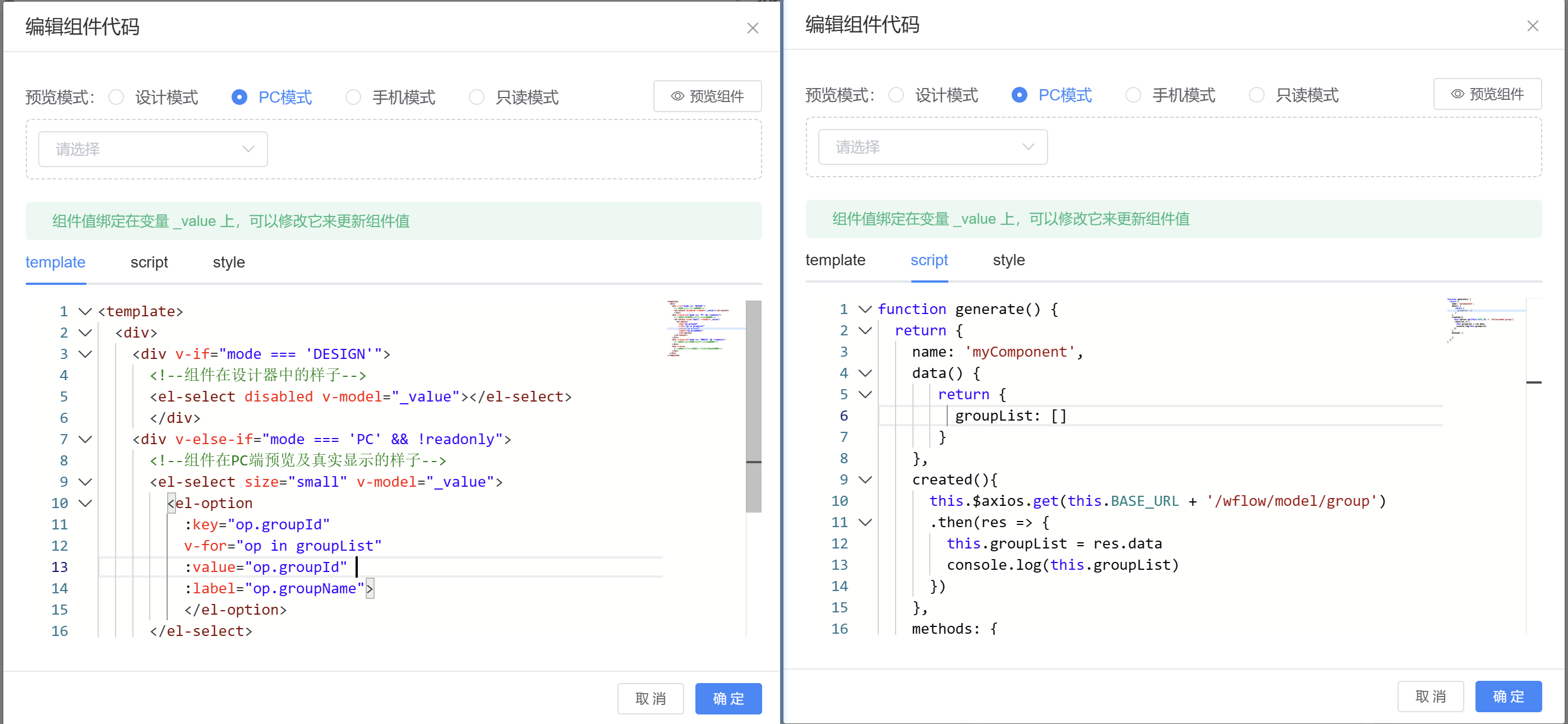Switch to template tab in left dialog
The image size is (1568, 724).
coord(56,262)
